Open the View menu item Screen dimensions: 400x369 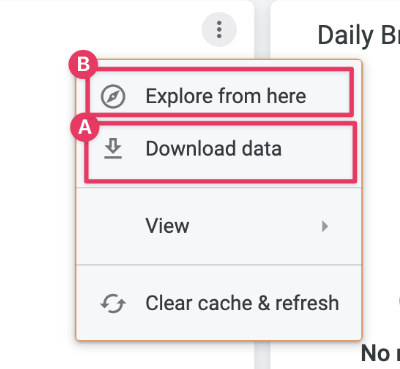click(219, 226)
